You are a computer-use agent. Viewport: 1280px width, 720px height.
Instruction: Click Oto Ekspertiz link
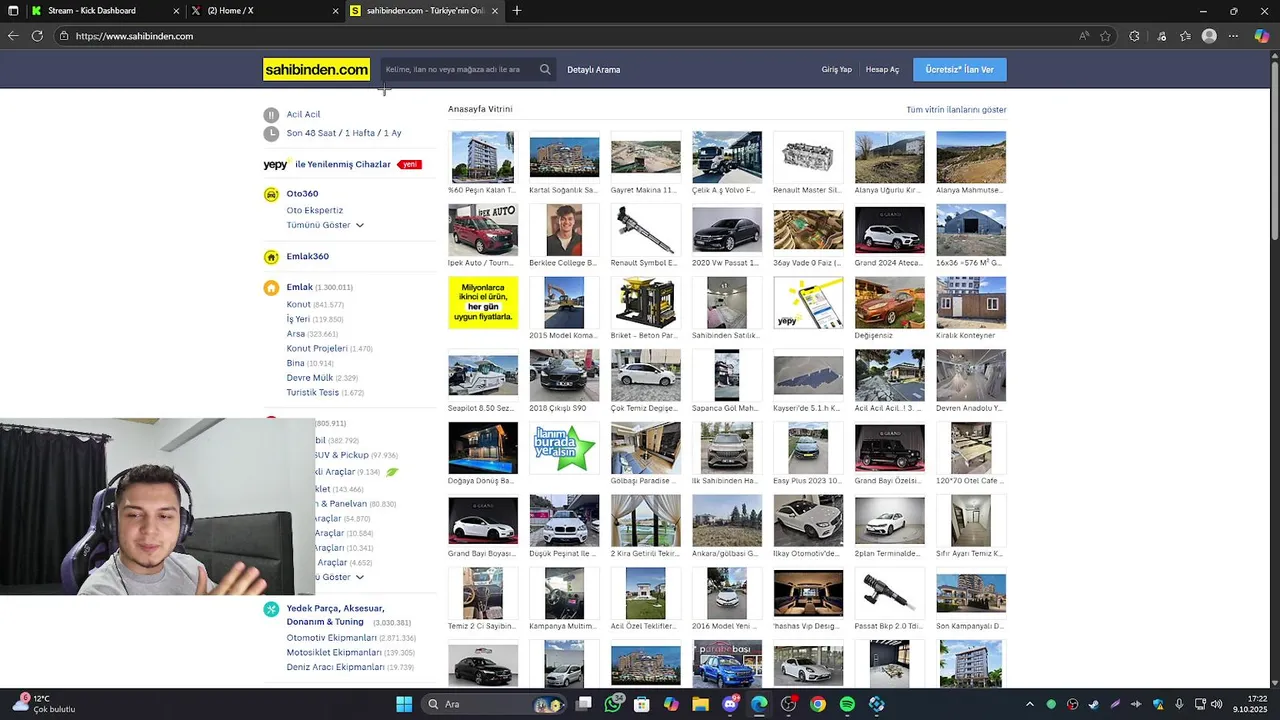tap(315, 211)
